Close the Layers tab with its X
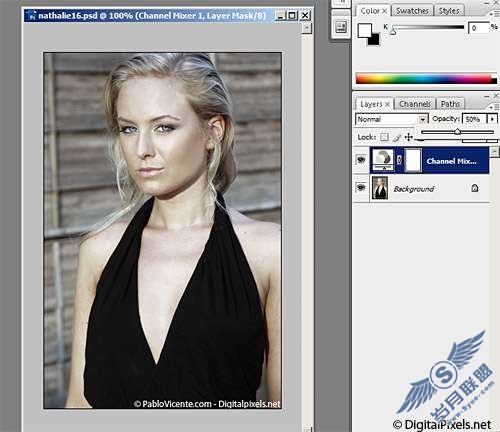The width and height of the screenshot is (500, 432). click(x=387, y=104)
